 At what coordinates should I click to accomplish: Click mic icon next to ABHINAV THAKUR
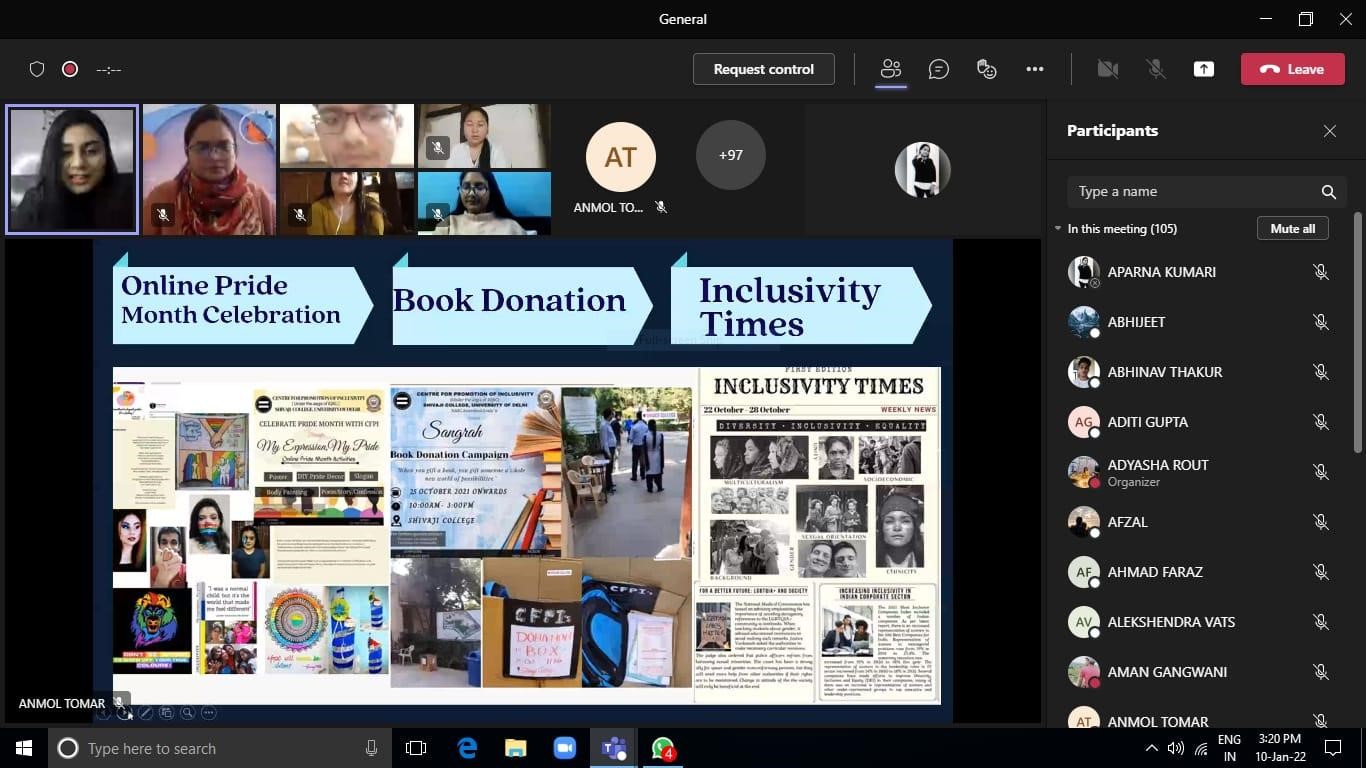(x=1321, y=372)
